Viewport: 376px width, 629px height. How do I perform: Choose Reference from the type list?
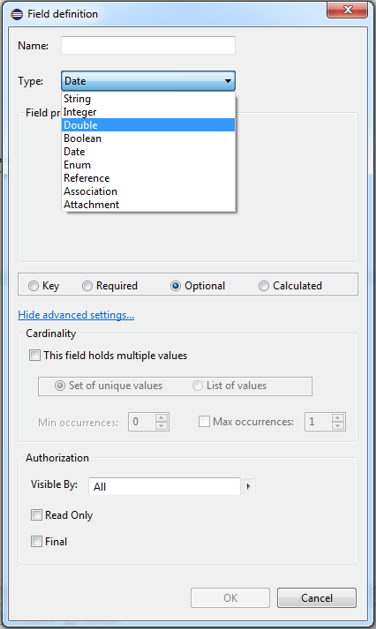[148, 178]
